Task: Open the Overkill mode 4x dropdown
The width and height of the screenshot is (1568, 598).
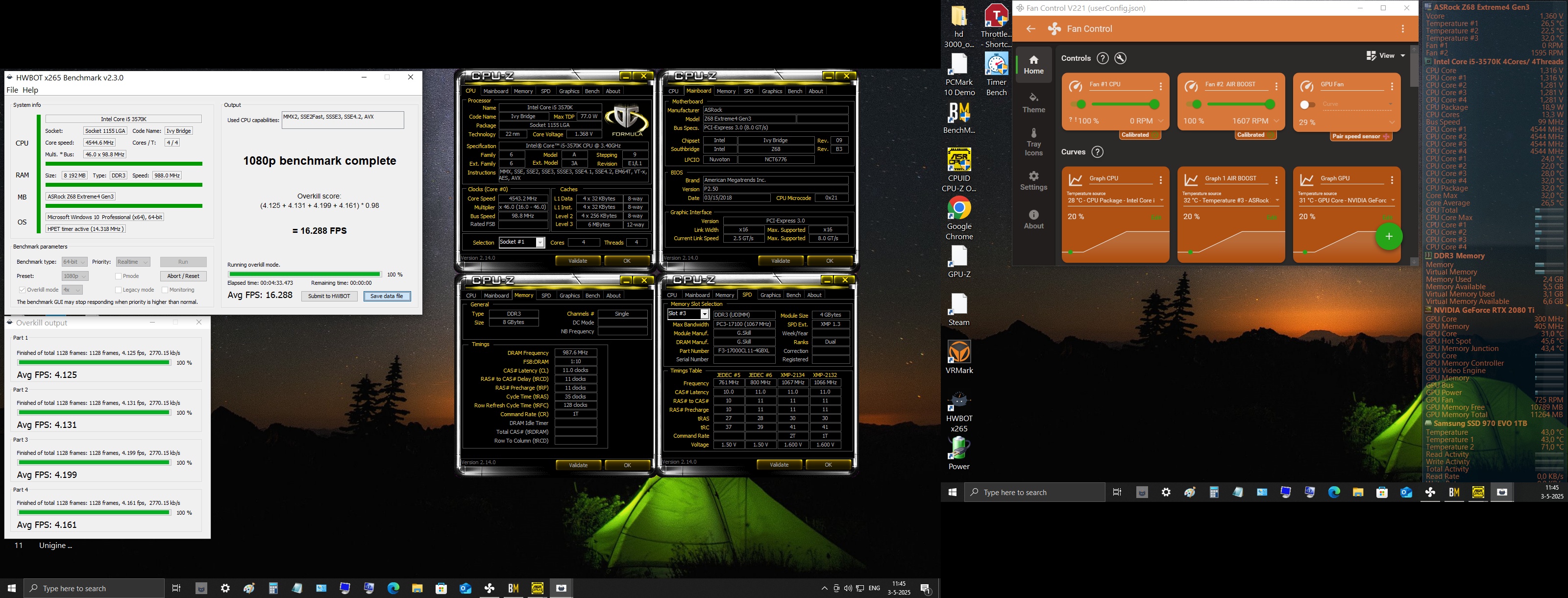Action: point(72,290)
